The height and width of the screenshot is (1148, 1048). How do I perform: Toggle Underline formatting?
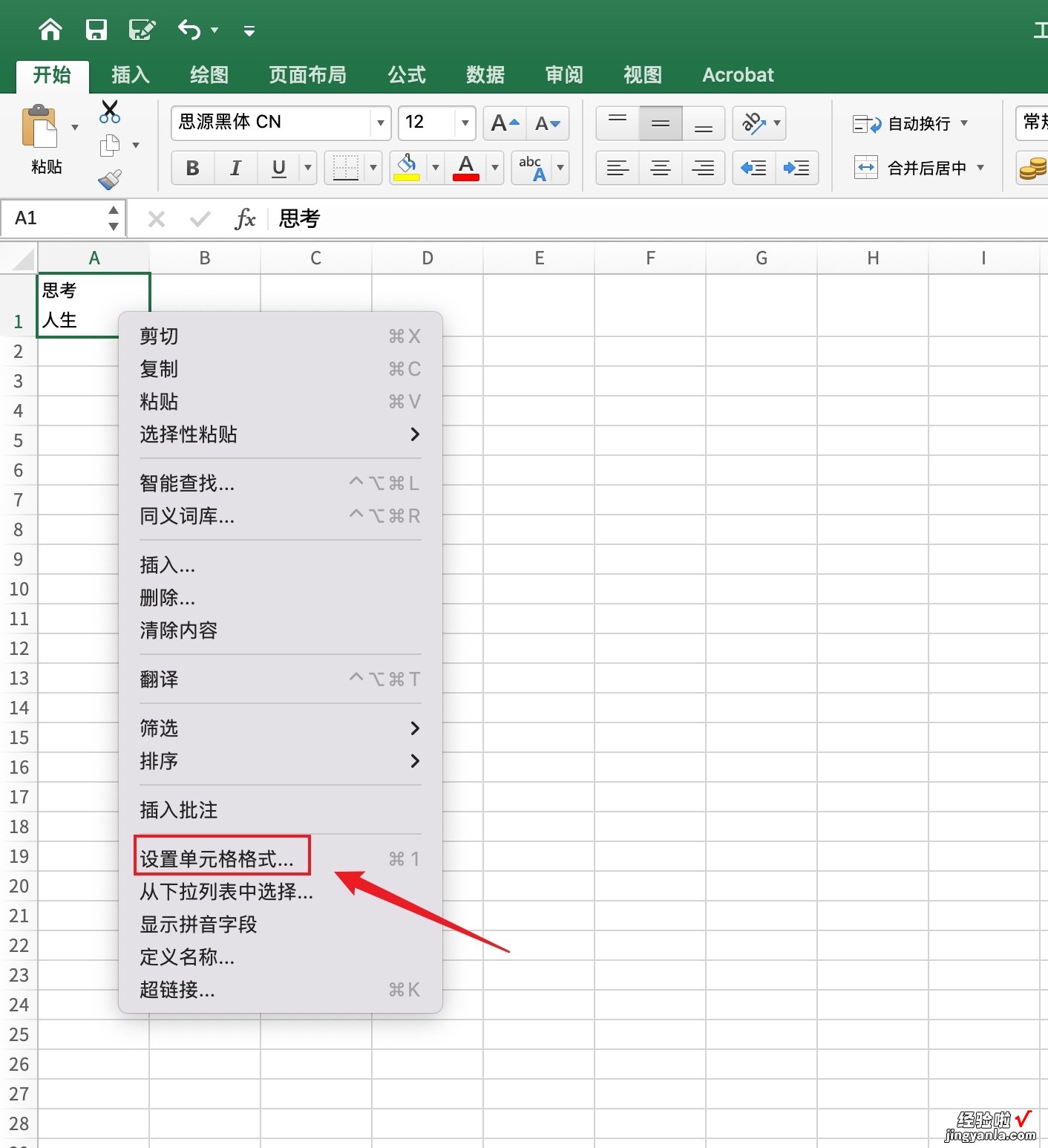tap(279, 169)
